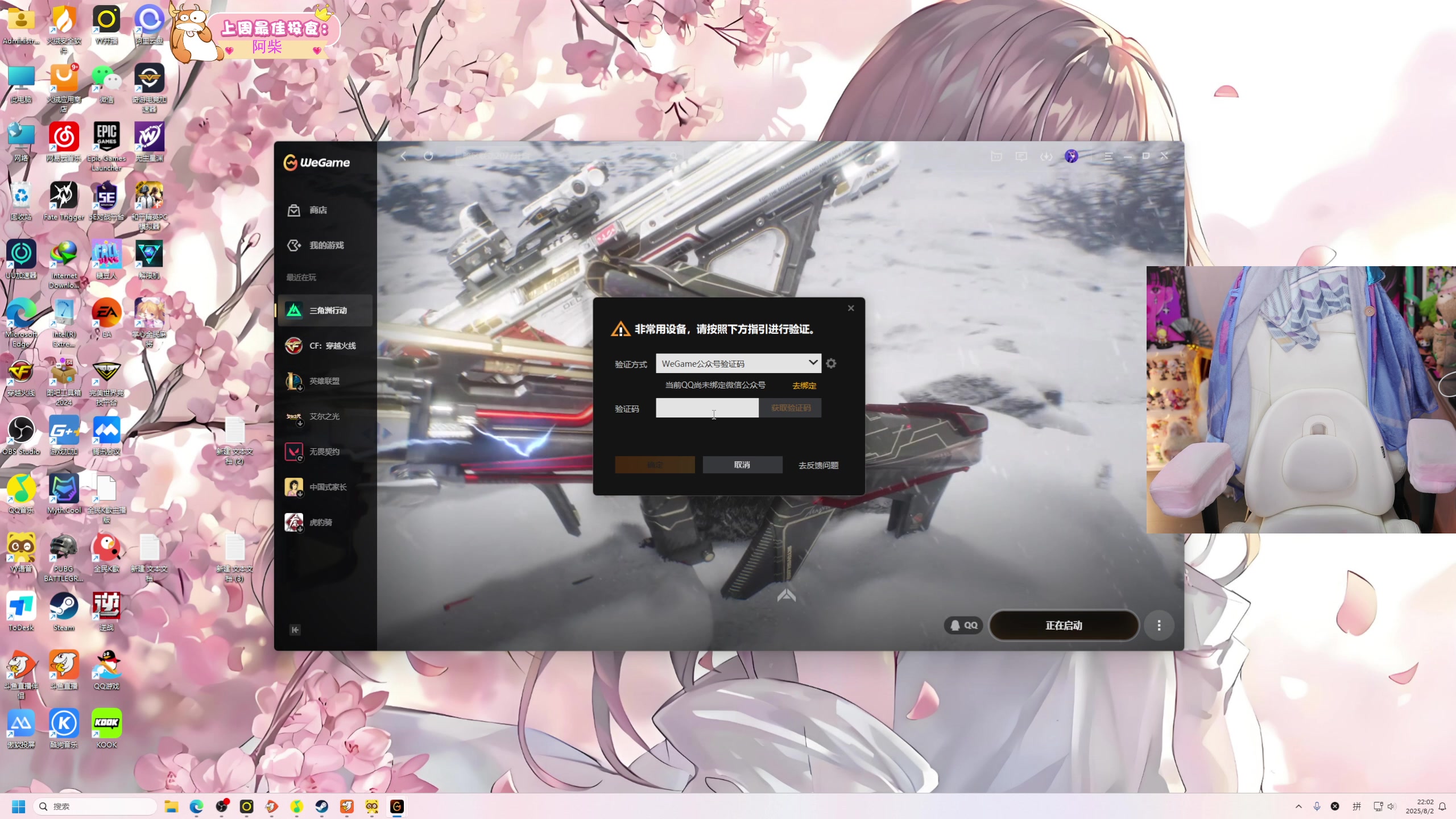Click the QQ notification button

(x=963, y=626)
